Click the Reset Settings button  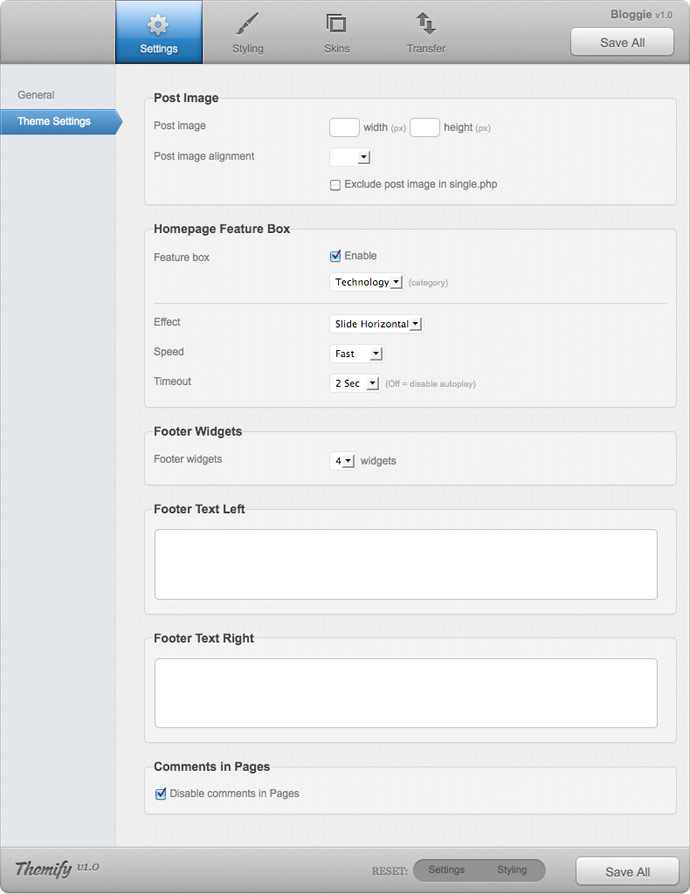[x=447, y=869]
